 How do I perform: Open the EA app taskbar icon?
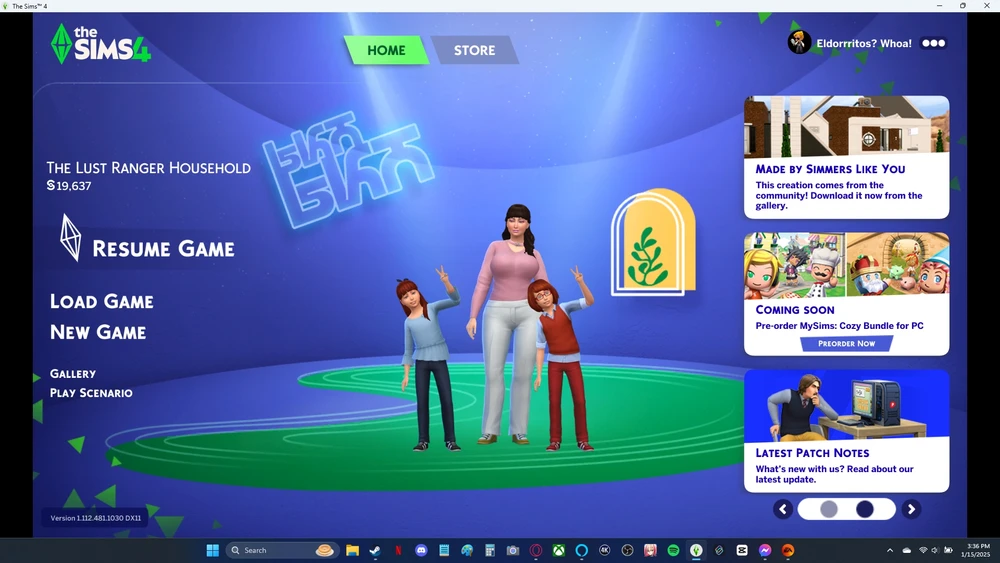click(788, 550)
